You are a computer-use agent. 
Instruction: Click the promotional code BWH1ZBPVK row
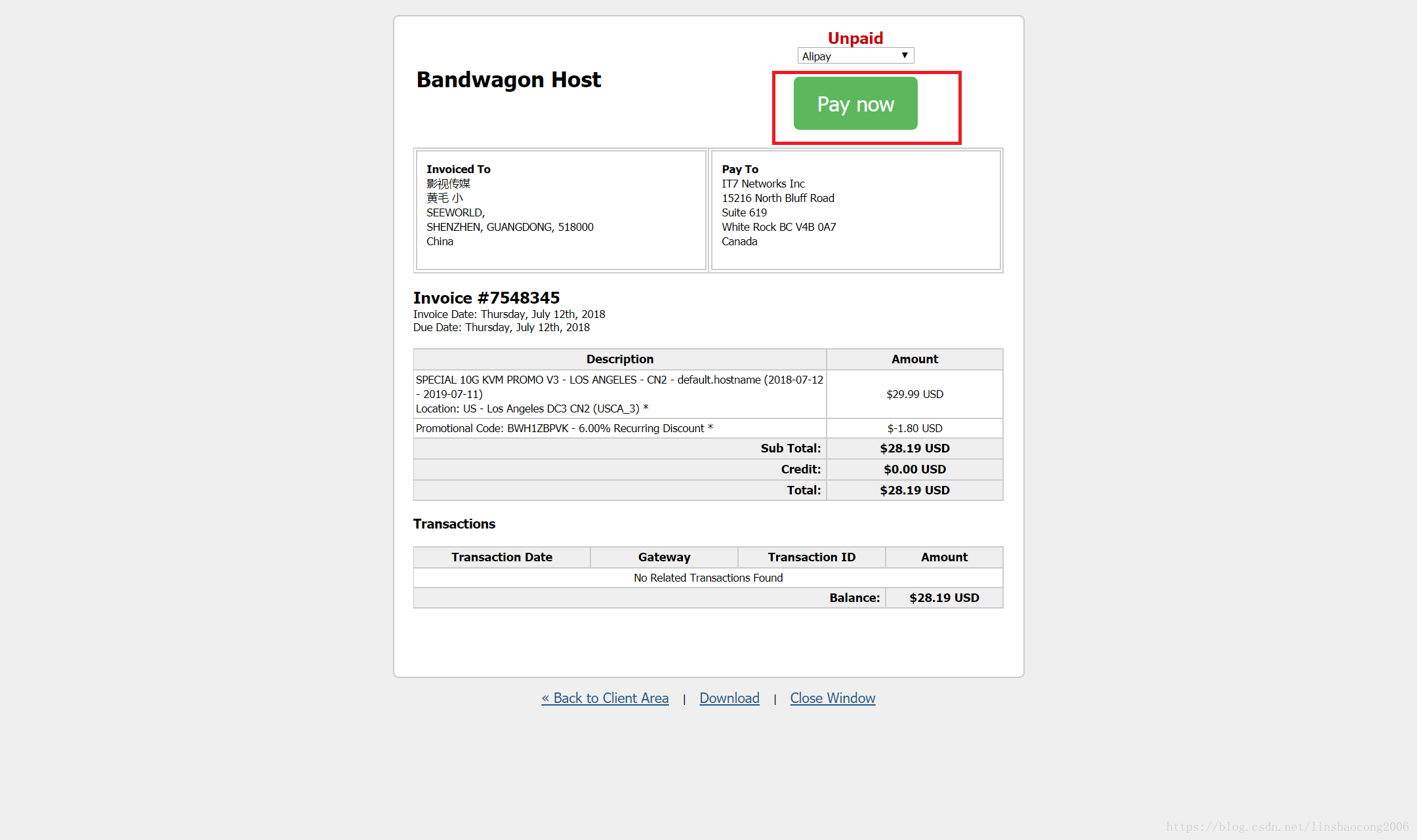tap(564, 428)
